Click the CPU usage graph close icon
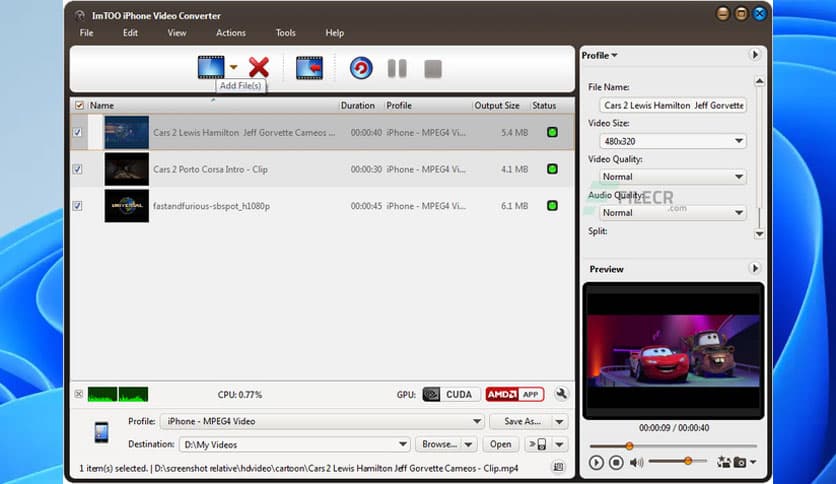836x484 pixels. point(79,394)
